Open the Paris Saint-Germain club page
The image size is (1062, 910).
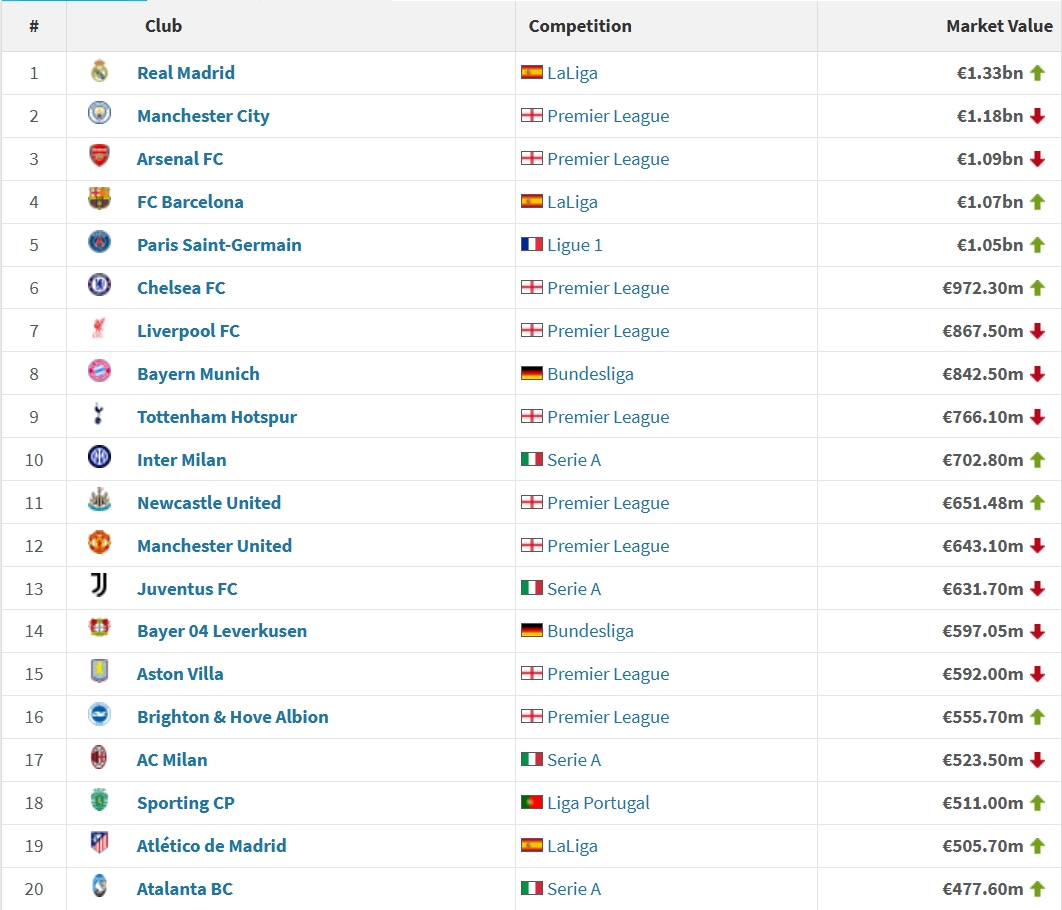[219, 245]
